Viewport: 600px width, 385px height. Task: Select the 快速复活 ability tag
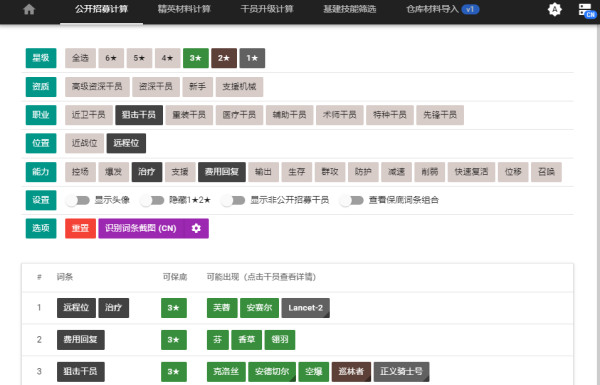(x=471, y=172)
